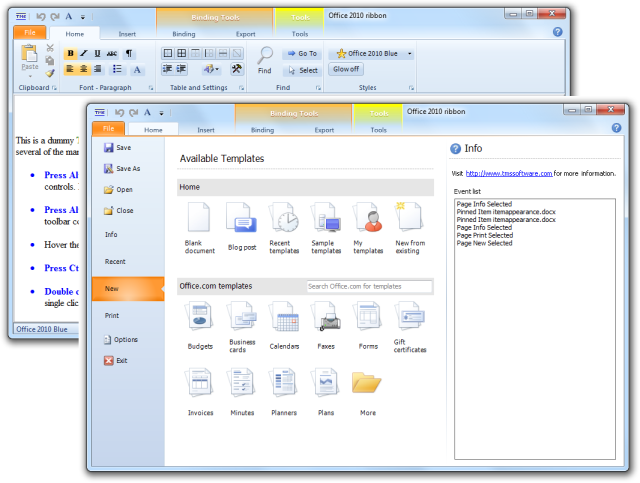This screenshot has width=640, height=483.
Task: Open the Paste dropdown arrow
Action: point(30,76)
